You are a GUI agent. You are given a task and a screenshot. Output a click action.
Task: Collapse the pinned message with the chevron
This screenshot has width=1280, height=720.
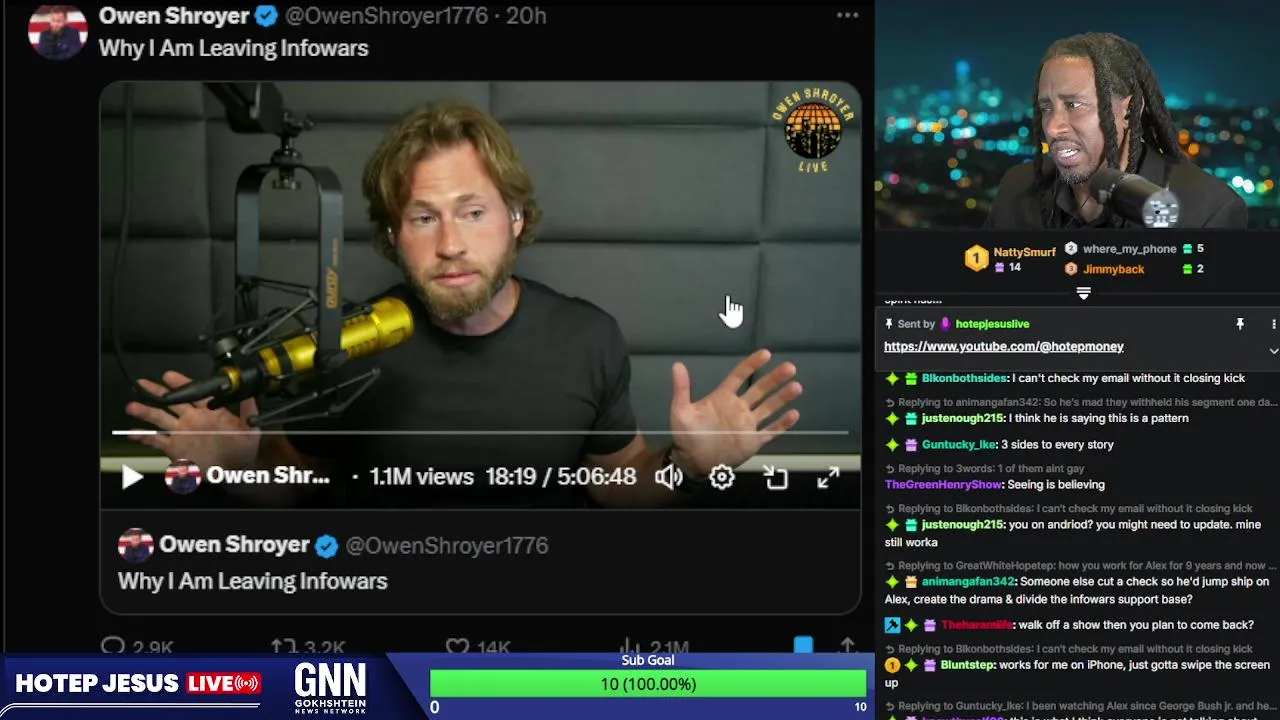pos(1273,351)
